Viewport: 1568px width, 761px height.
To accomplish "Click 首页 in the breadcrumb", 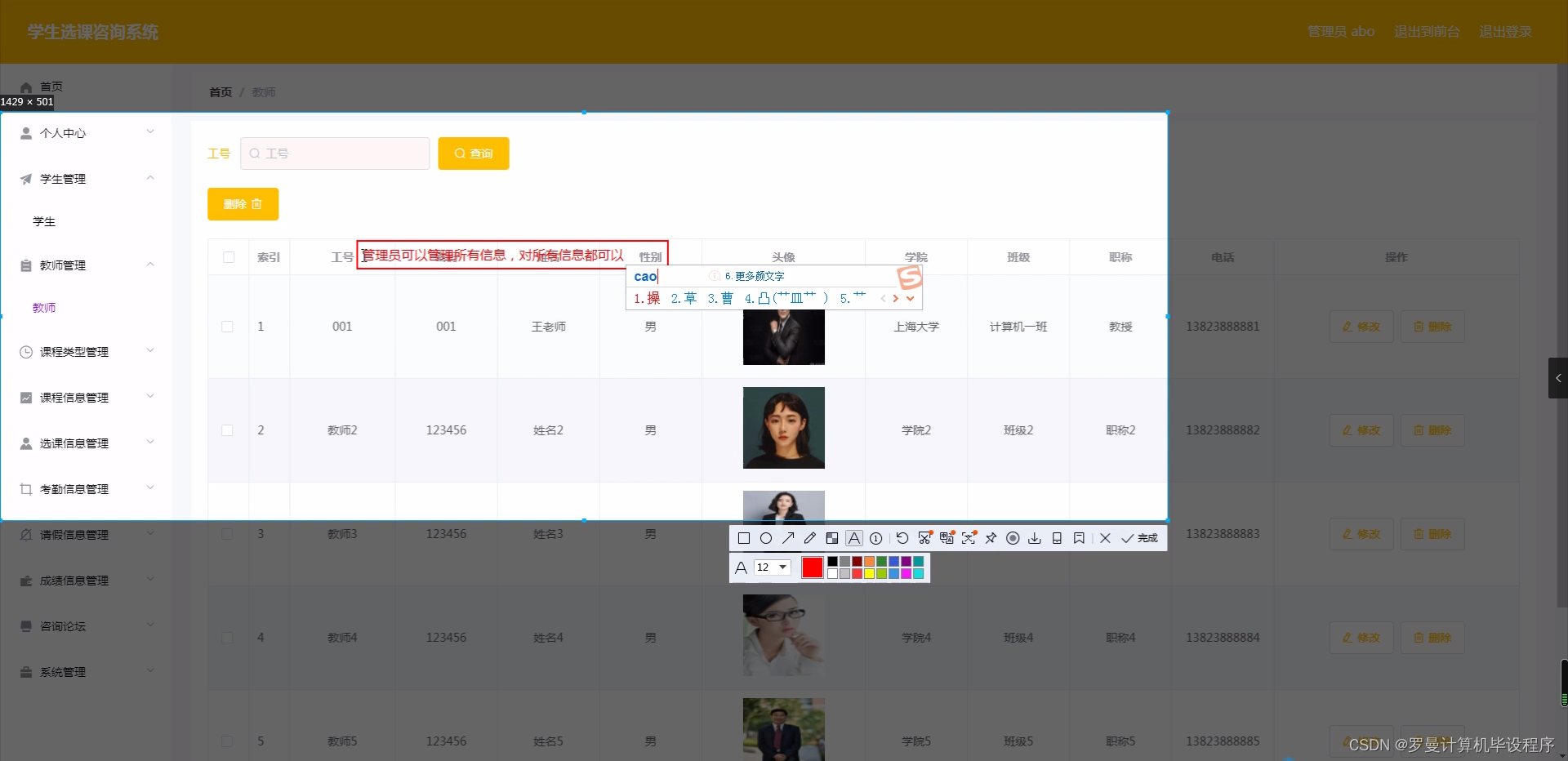I will (x=220, y=91).
